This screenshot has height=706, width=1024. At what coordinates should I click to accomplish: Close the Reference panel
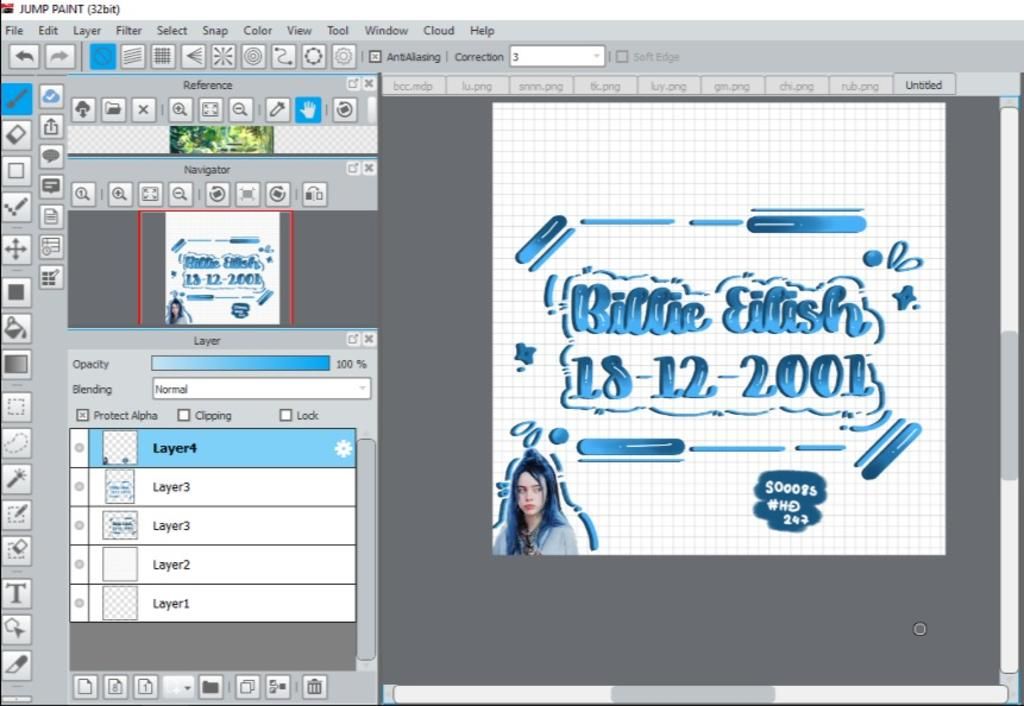coord(369,84)
